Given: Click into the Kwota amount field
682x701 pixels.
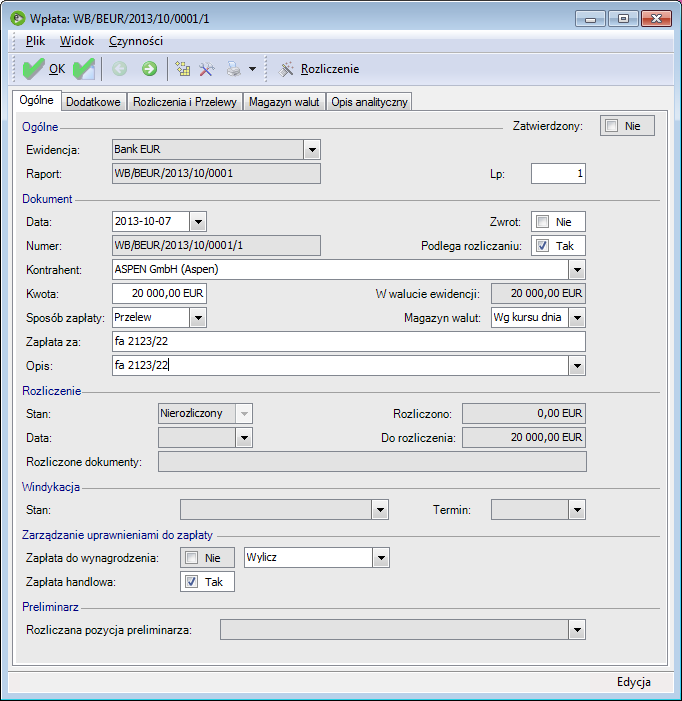Looking at the screenshot, I should pyautogui.click(x=159, y=294).
